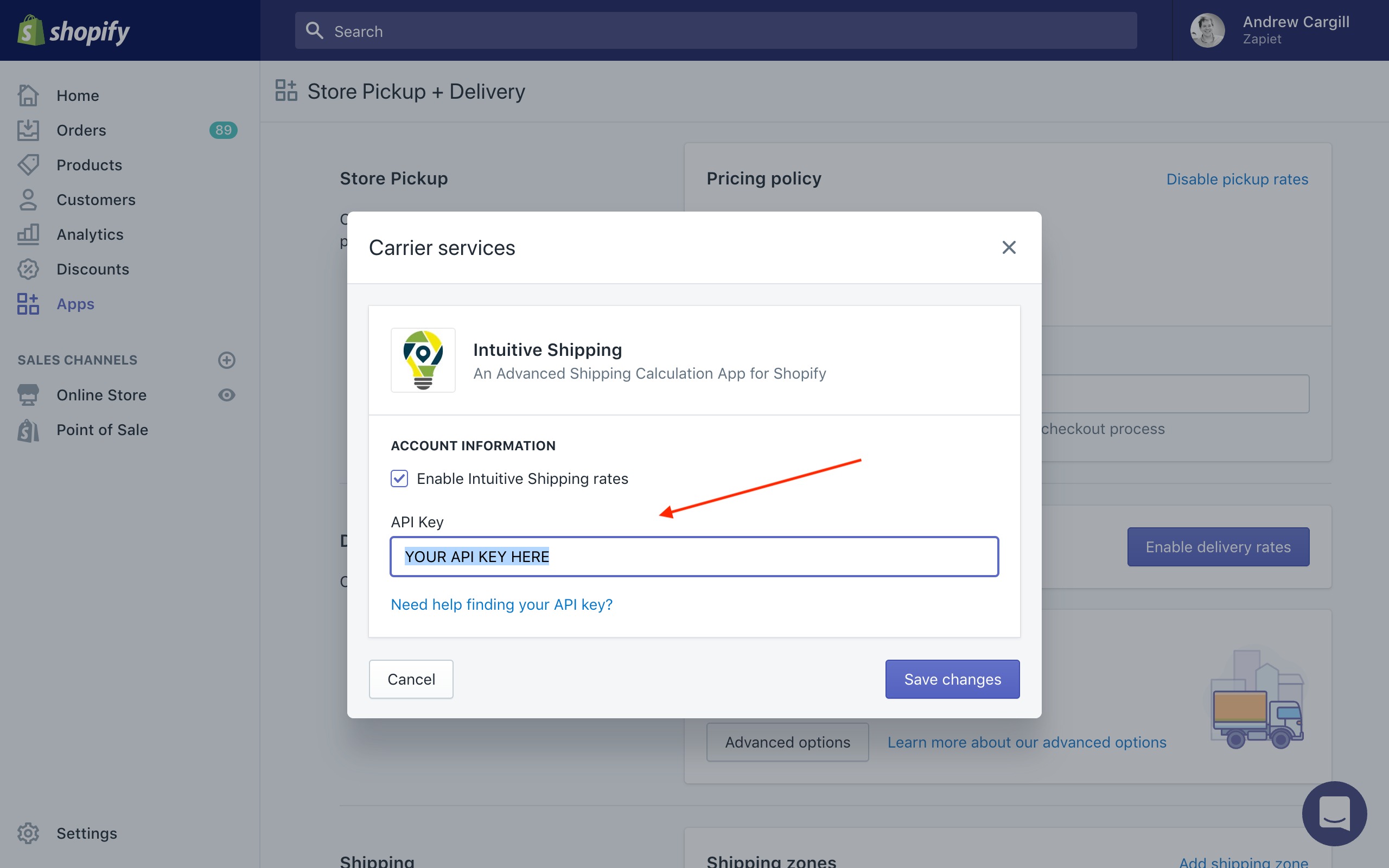This screenshot has width=1389, height=868.
Task: Click the Point of Sale bag icon
Action: click(x=28, y=430)
